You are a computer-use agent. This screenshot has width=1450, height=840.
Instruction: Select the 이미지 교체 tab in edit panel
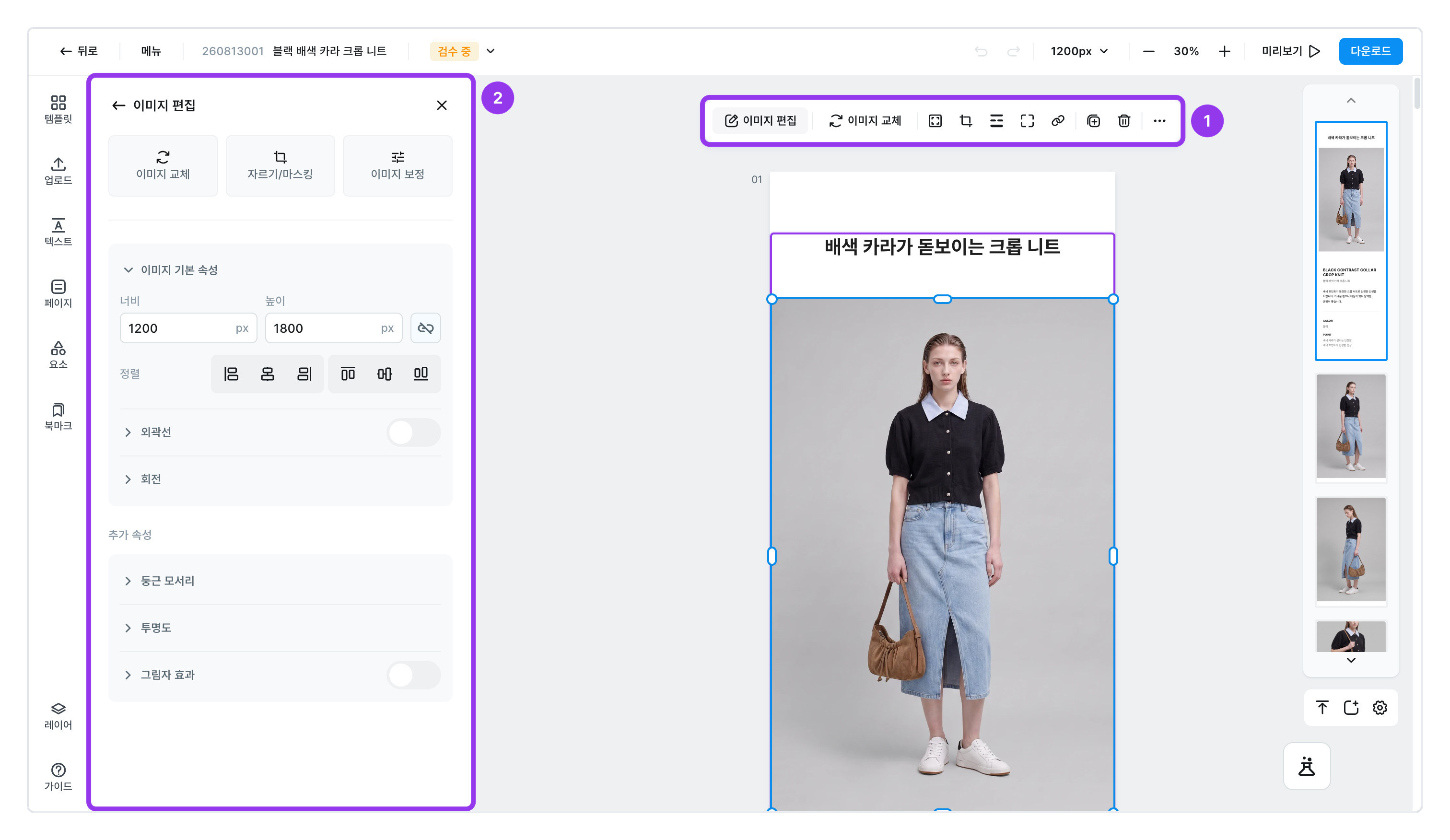[x=163, y=166]
